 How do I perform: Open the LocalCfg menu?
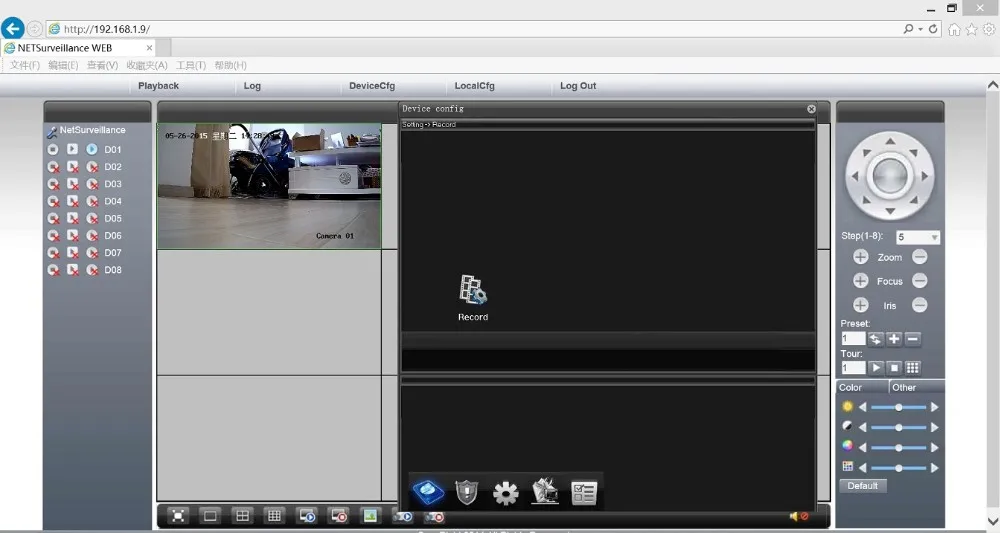[474, 85]
